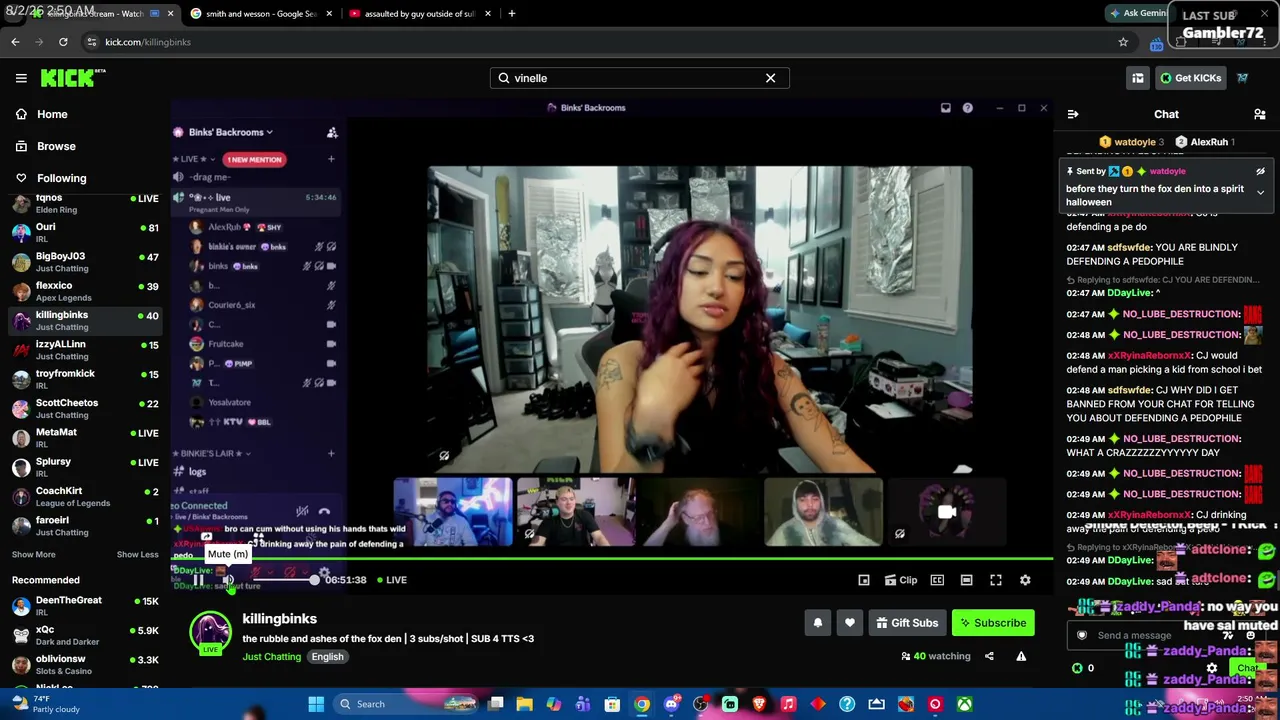1280x720 pixels.
Task: Open Brave browser from taskbar
Action: click(x=759, y=704)
